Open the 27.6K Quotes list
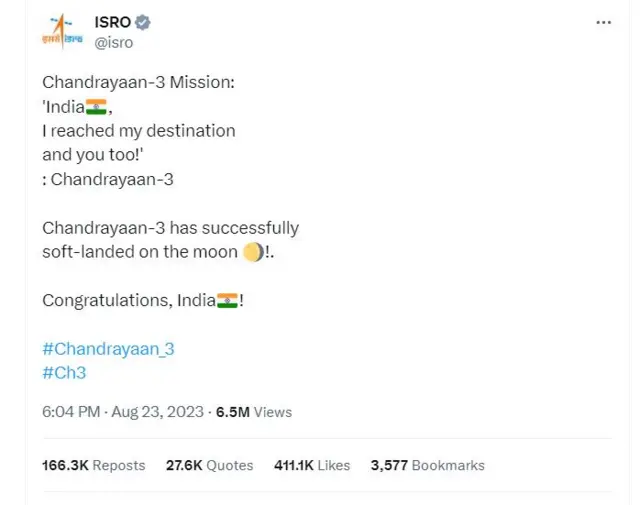Screen dimensions: 640x505 tap(209, 465)
